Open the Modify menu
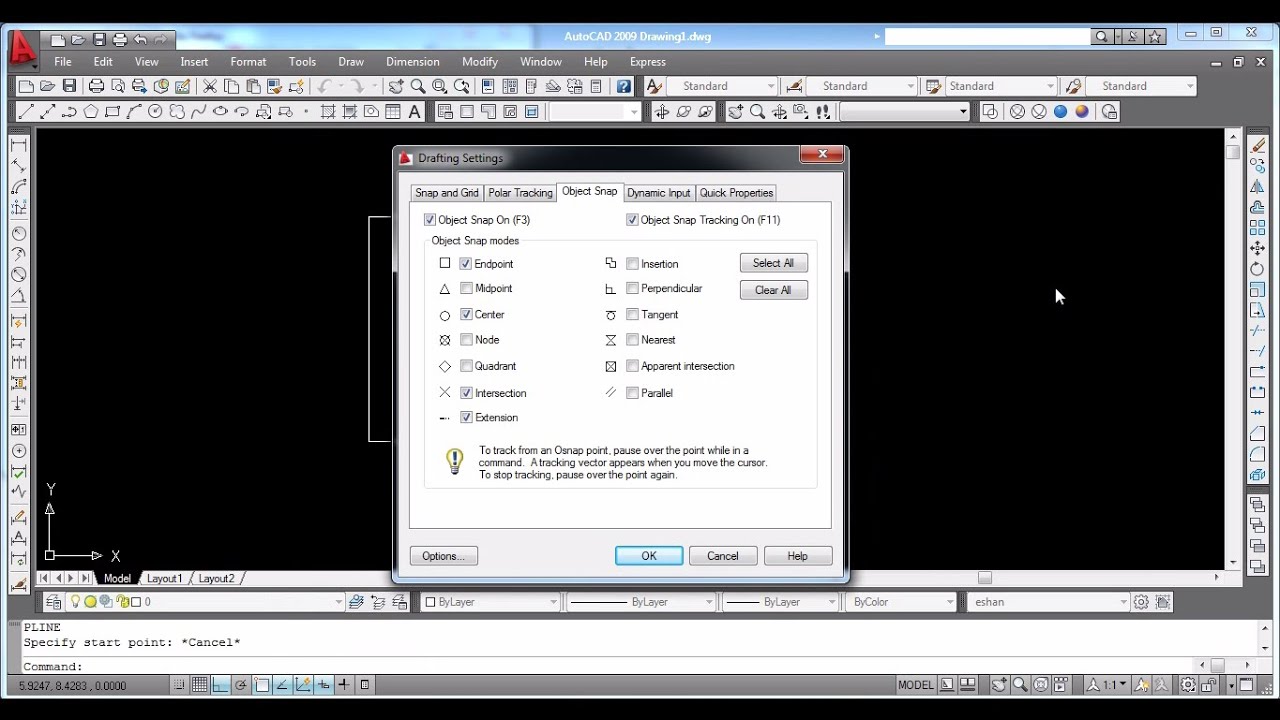Screen dimensions: 1280x720 [x=480, y=62]
